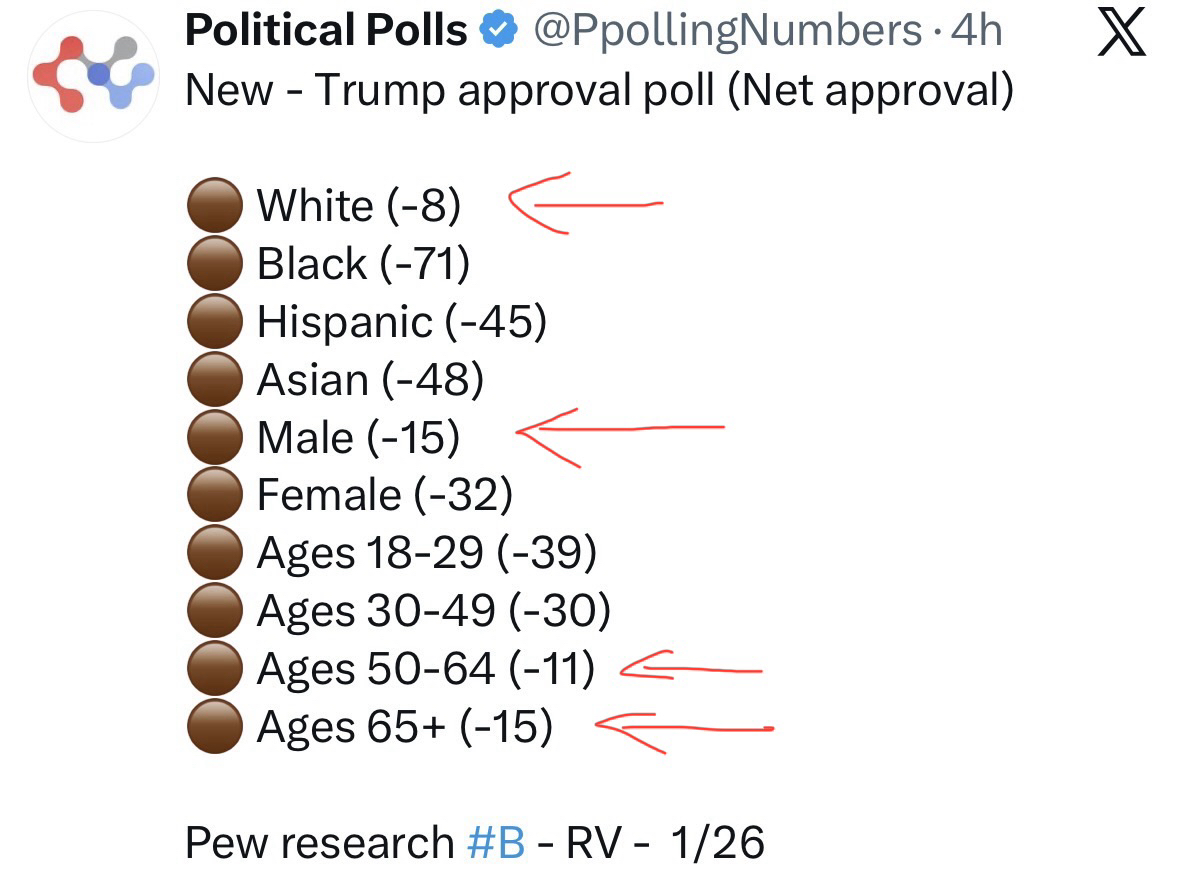Click the red arrow next to Ages 65+
The image size is (1179, 879).
tap(682, 727)
